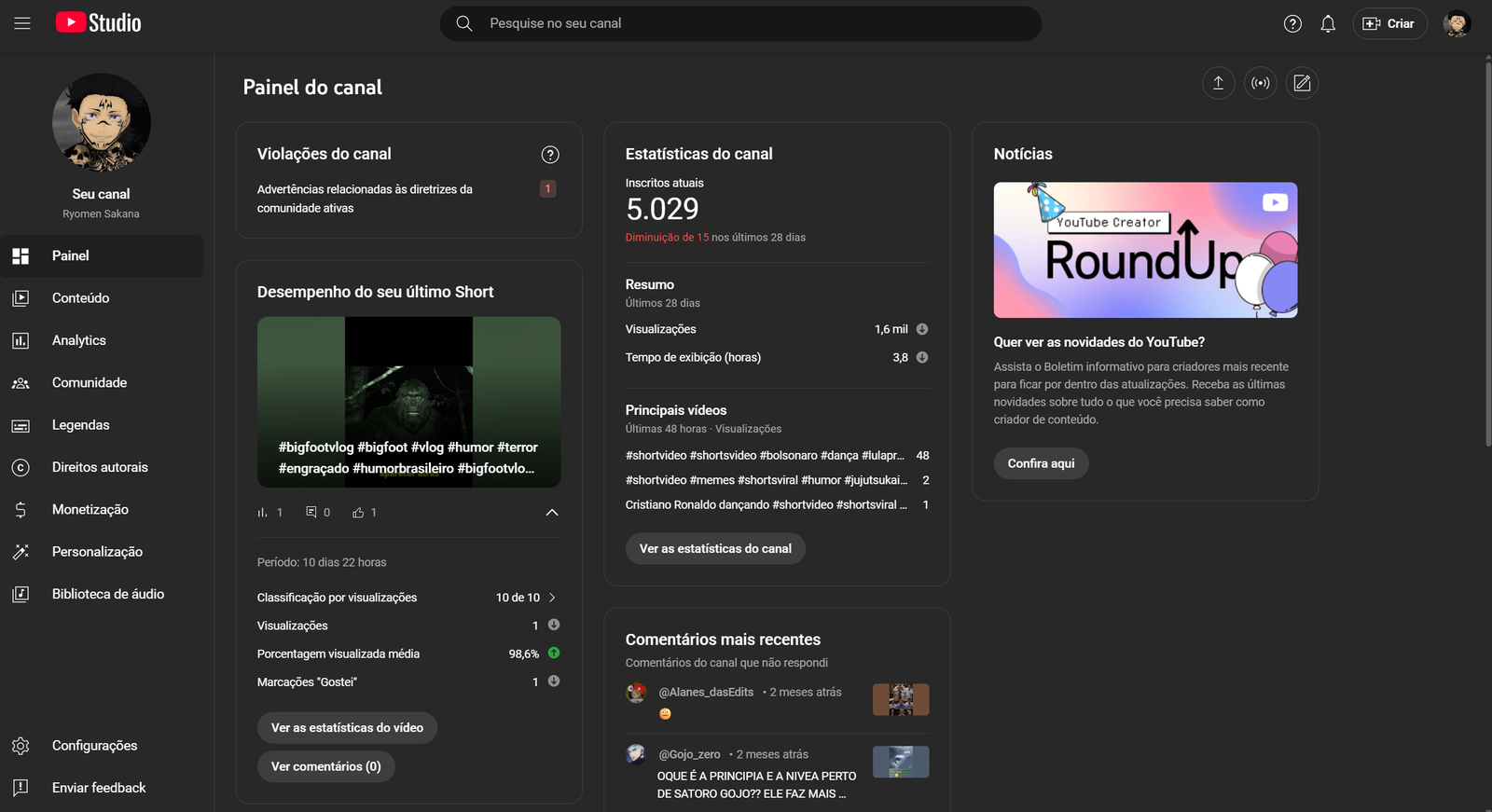This screenshot has height=812, width=1492.
Task: Go to Analytics in the sidebar
Action: pyautogui.click(x=79, y=340)
